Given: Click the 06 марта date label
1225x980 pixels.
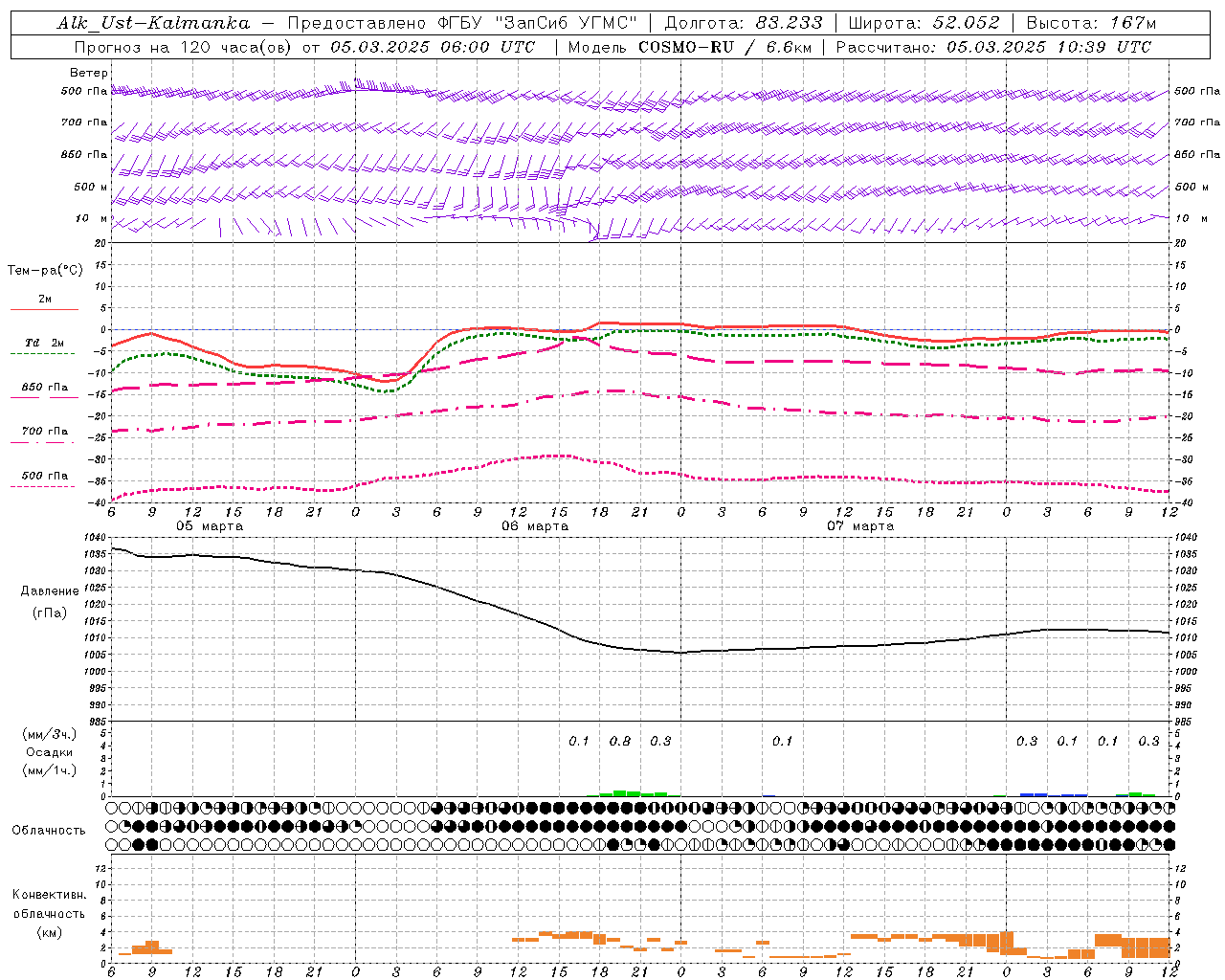Looking at the screenshot, I should click(535, 526).
